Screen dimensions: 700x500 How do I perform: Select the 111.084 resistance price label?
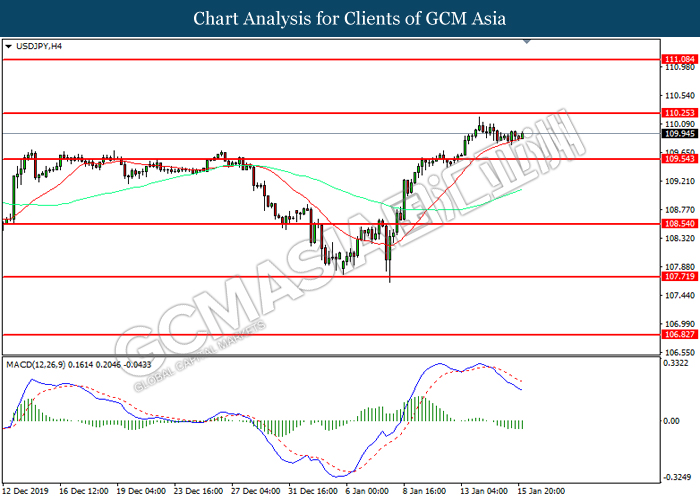tap(680, 59)
